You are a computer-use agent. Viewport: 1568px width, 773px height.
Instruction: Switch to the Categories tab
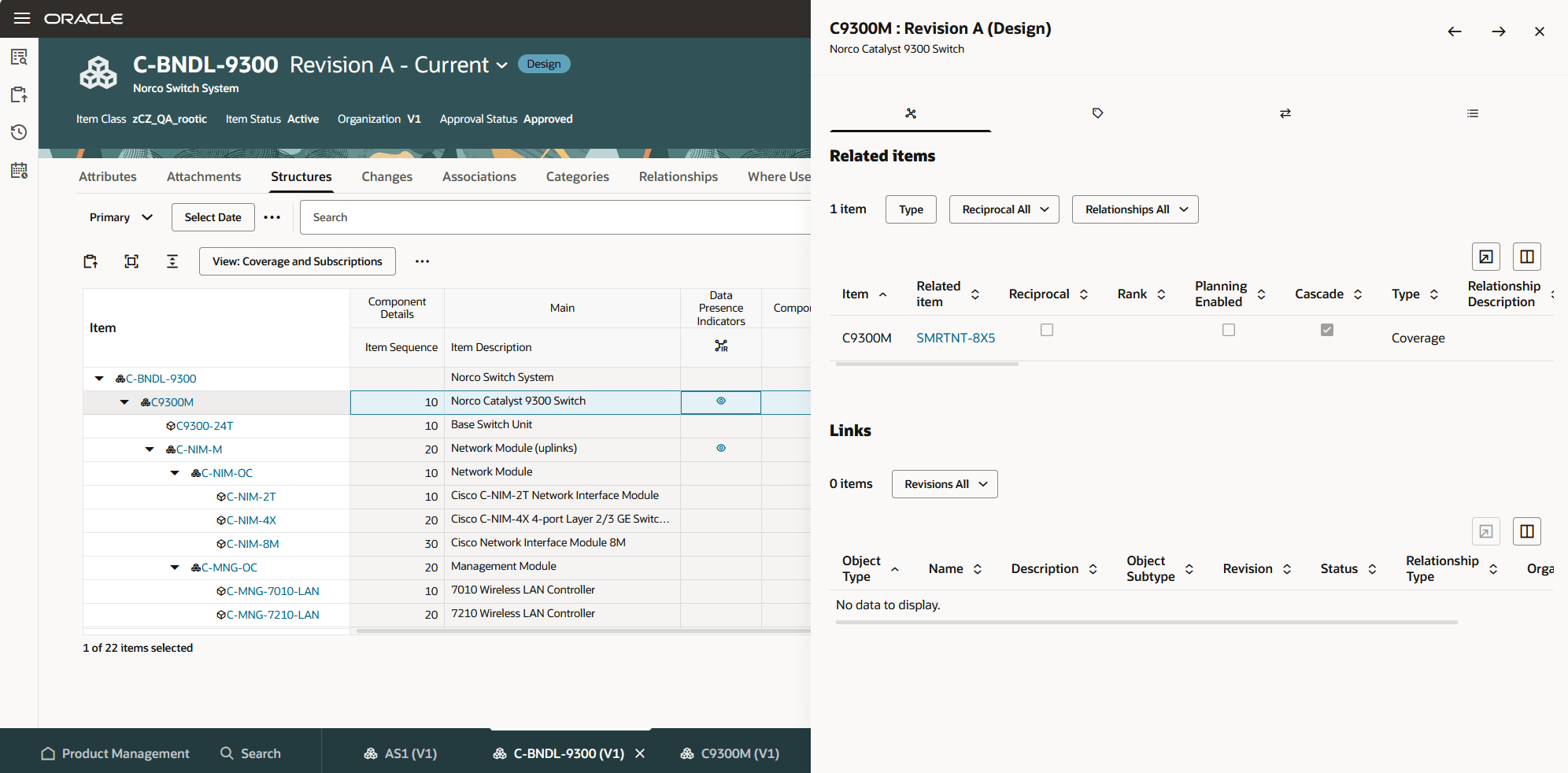pyautogui.click(x=578, y=176)
